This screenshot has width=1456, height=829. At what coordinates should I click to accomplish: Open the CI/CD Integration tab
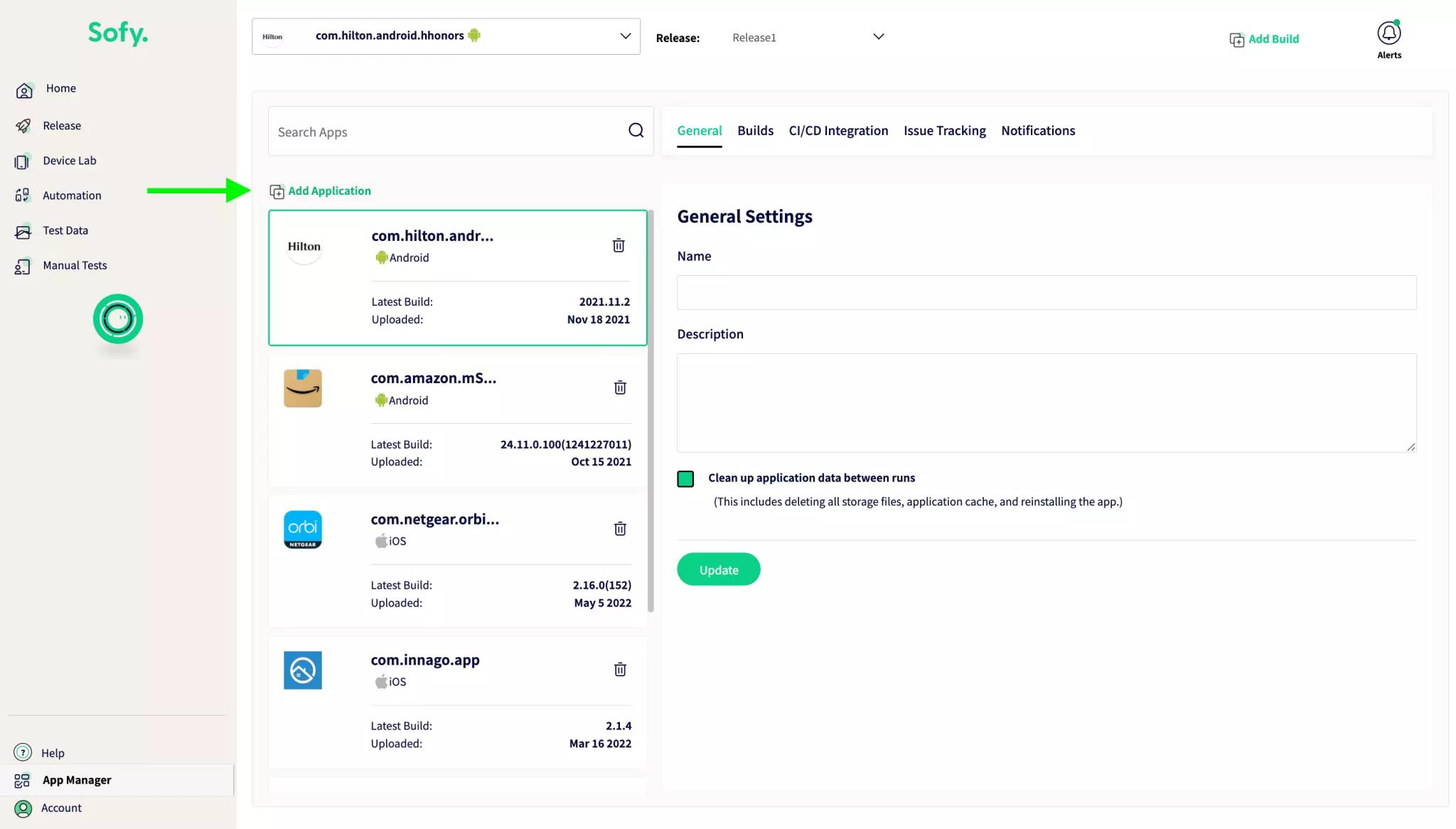(x=838, y=131)
